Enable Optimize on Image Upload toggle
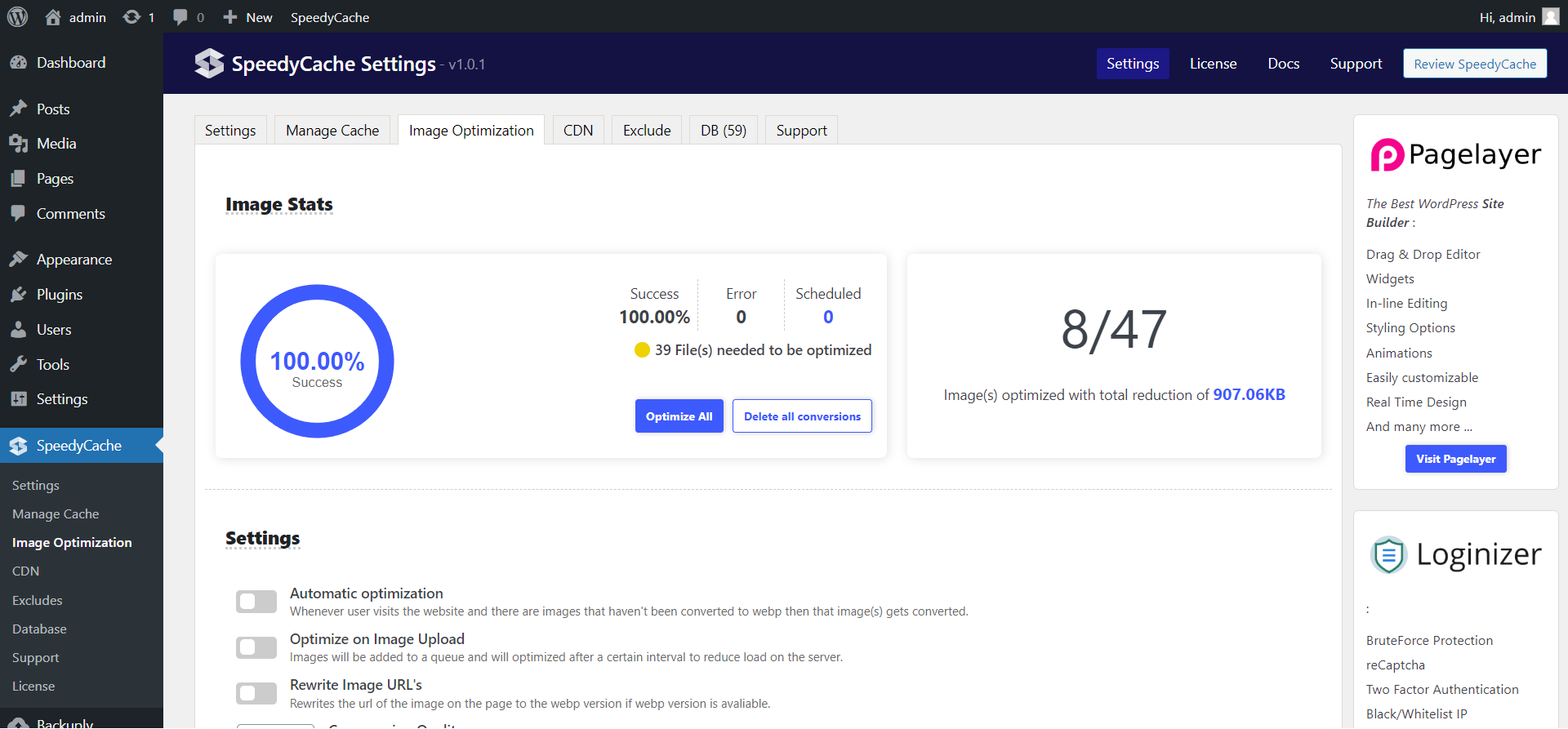The image size is (1568, 729). (256, 647)
